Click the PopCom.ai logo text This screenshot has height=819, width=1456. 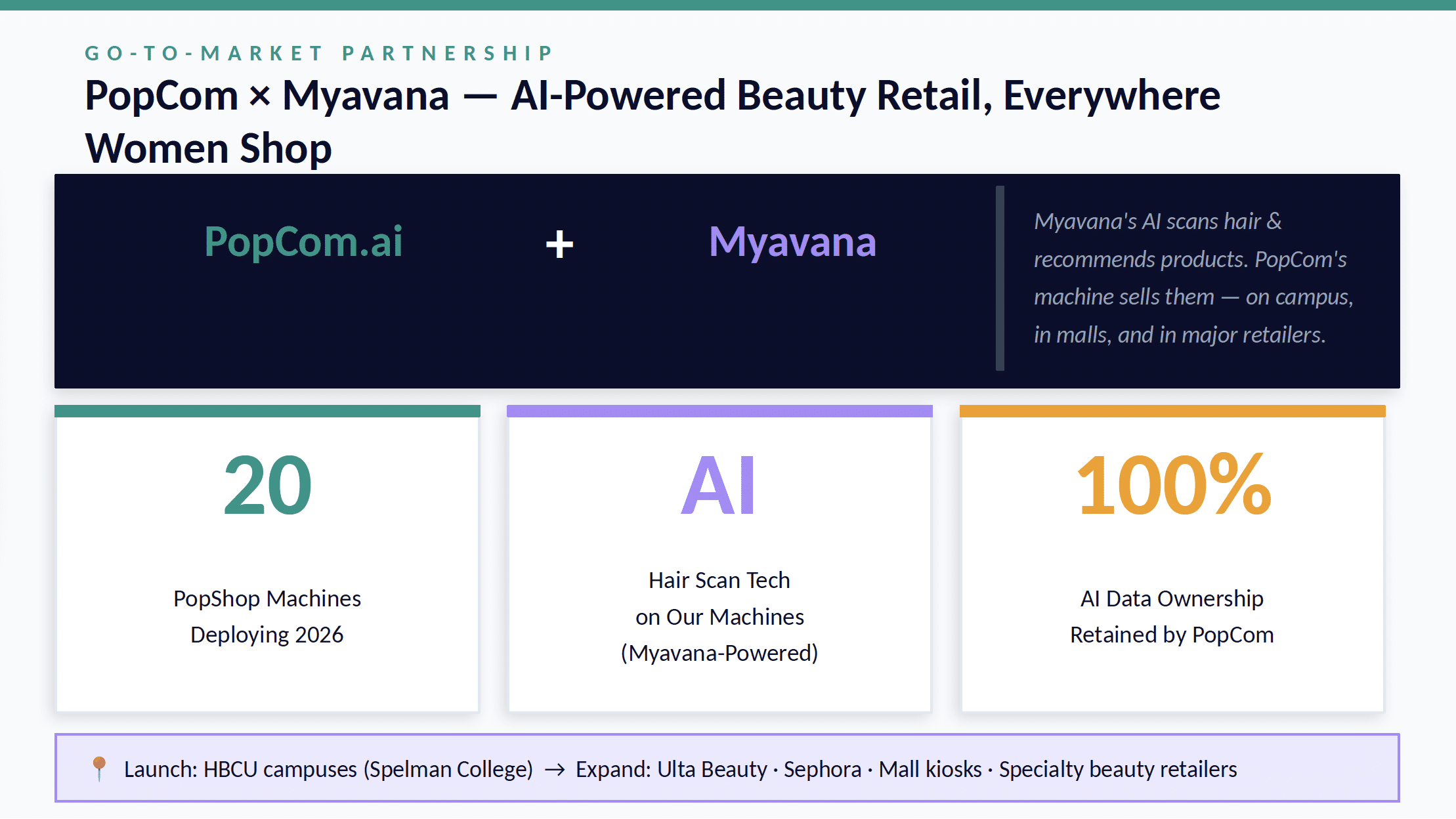click(303, 241)
